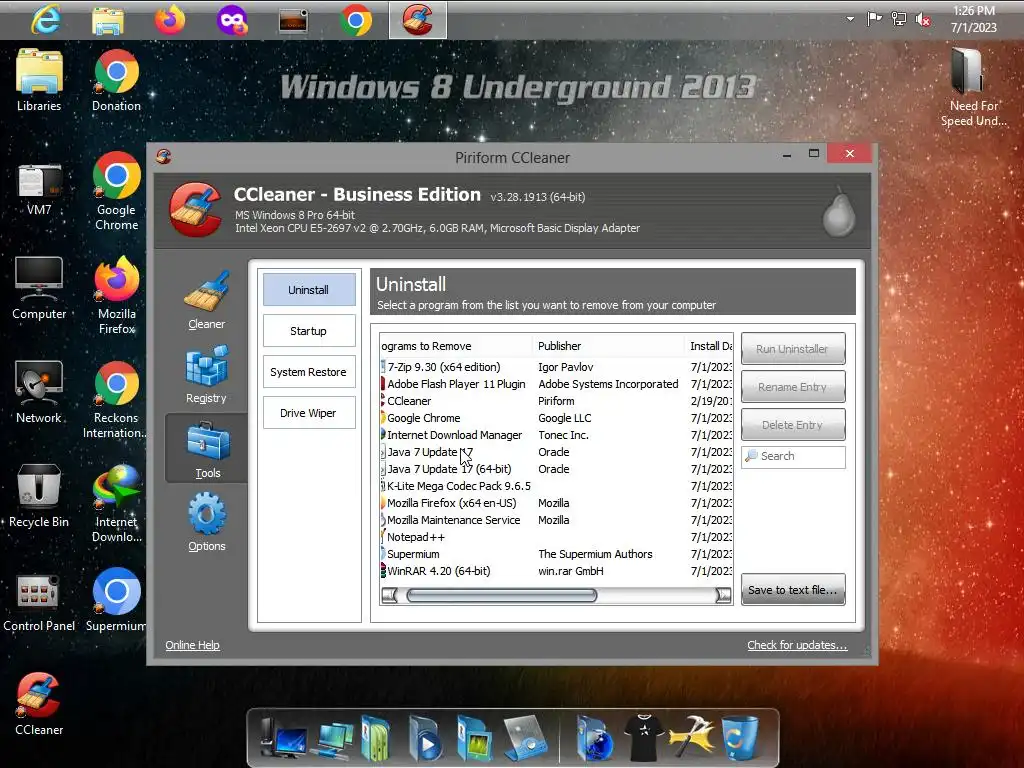The width and height of the screenshot is (1024, 768).
Task: Select Mozilla Maintenance Service entry
Action: point(556,520)
